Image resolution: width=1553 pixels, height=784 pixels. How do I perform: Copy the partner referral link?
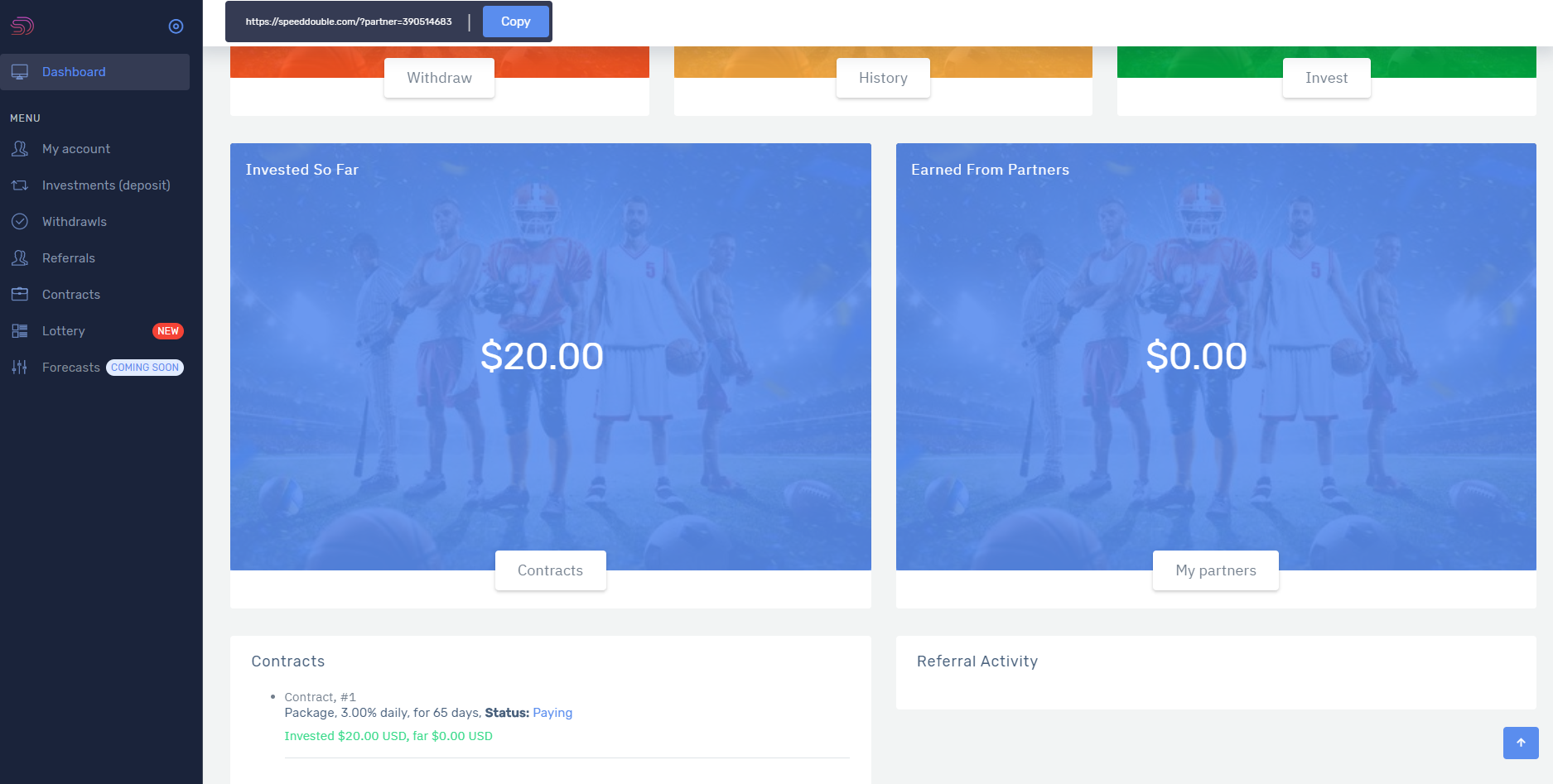tap(515, 22)
